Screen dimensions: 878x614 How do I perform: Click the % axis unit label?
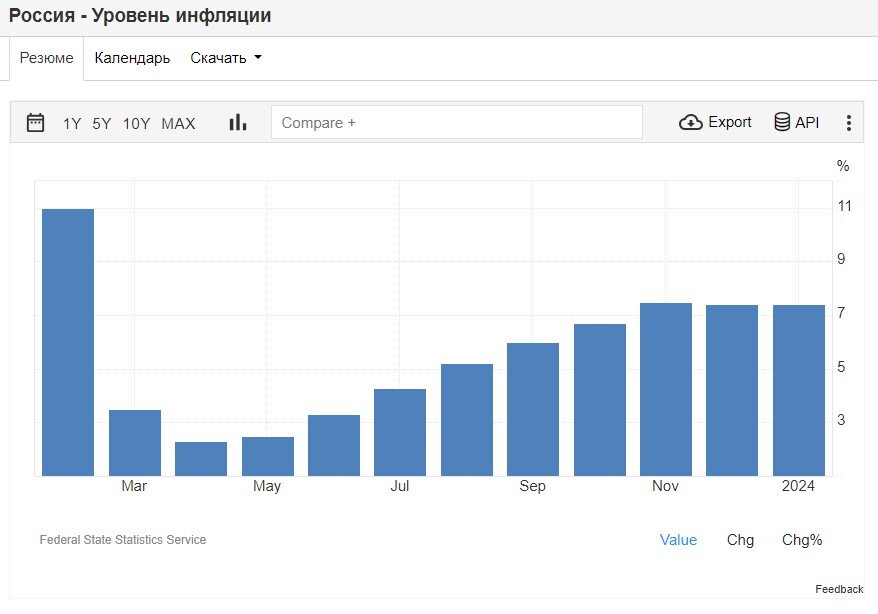click(x=843, y=166)
